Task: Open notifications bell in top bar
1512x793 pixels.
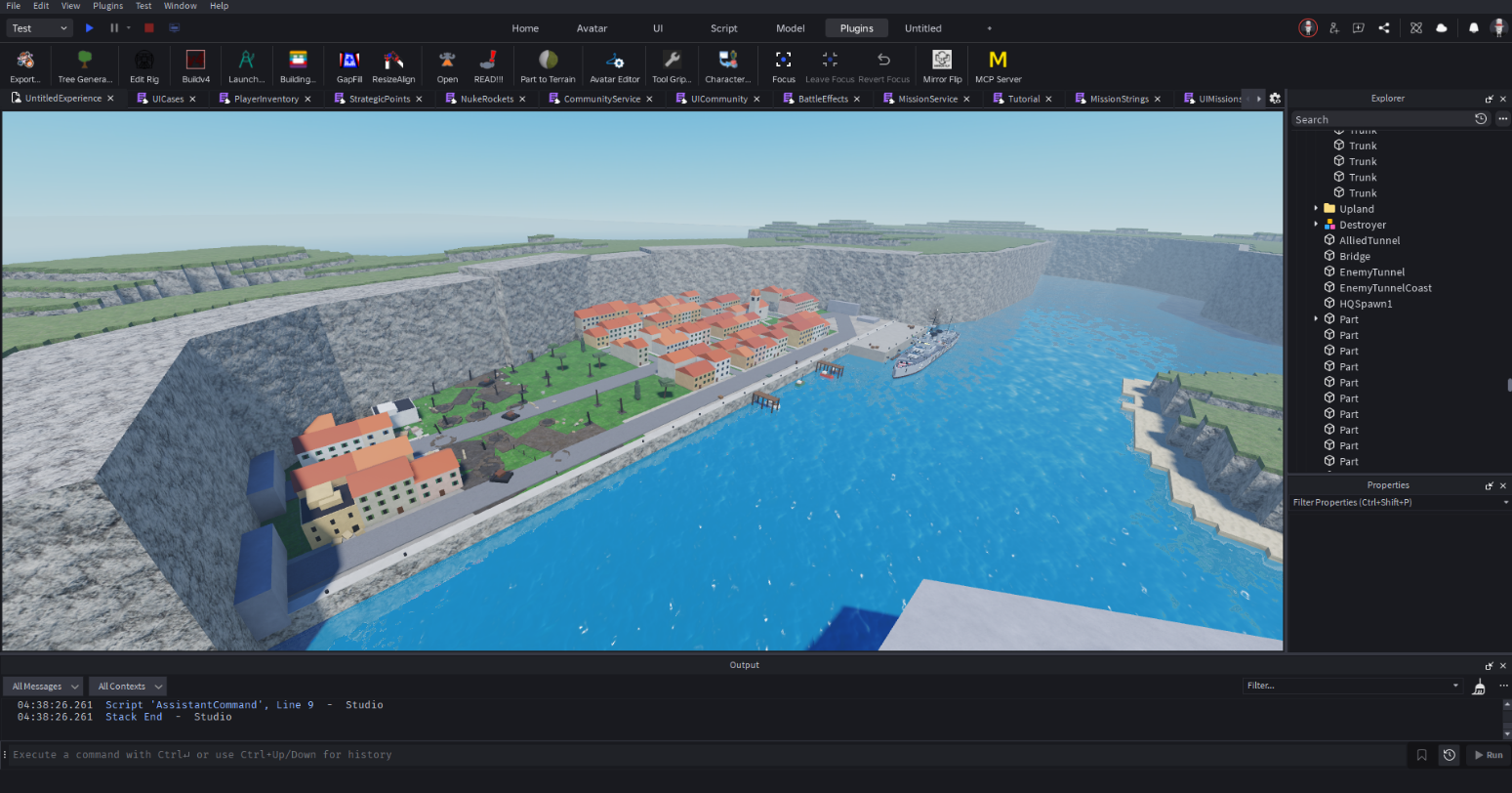Action: click(x=1473, y=28)
